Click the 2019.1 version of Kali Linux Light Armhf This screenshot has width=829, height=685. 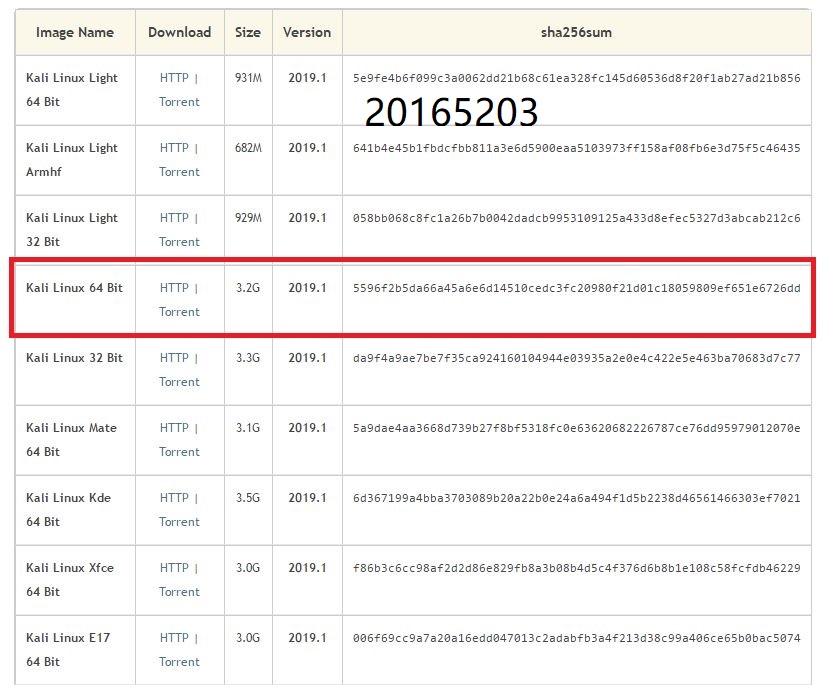(x=307, y=147)
